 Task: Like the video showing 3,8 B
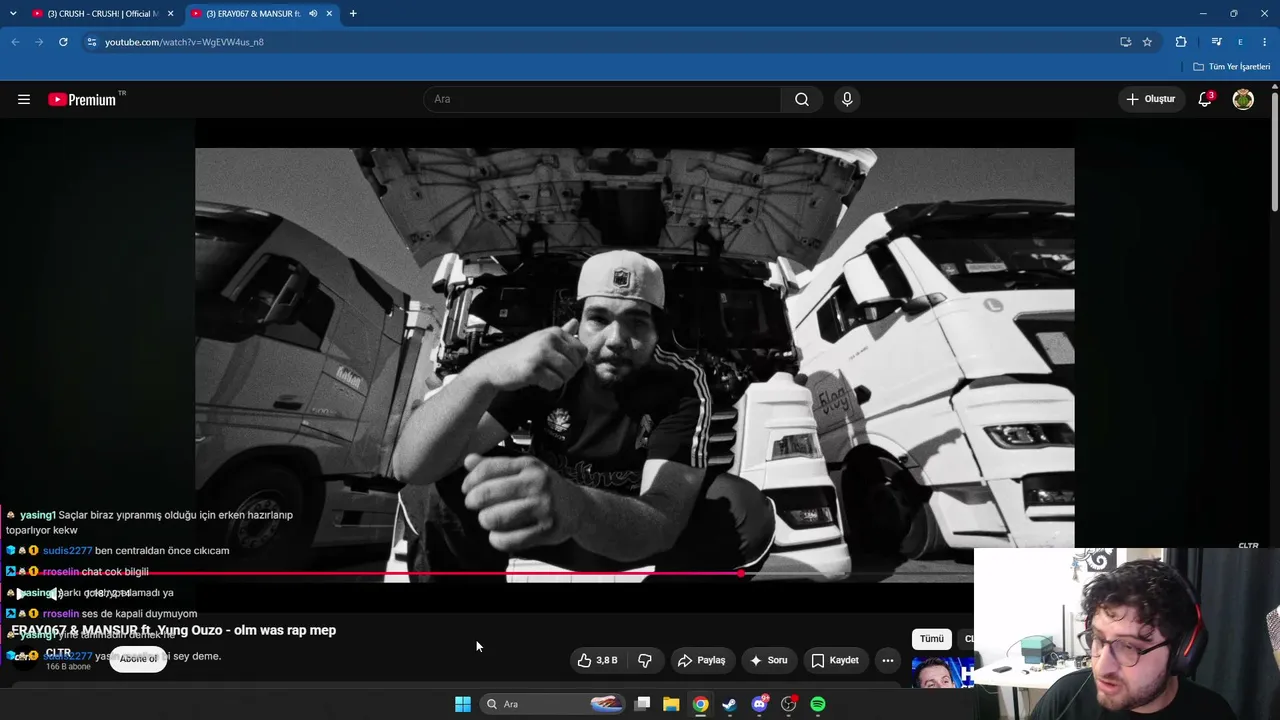(598, 660)
